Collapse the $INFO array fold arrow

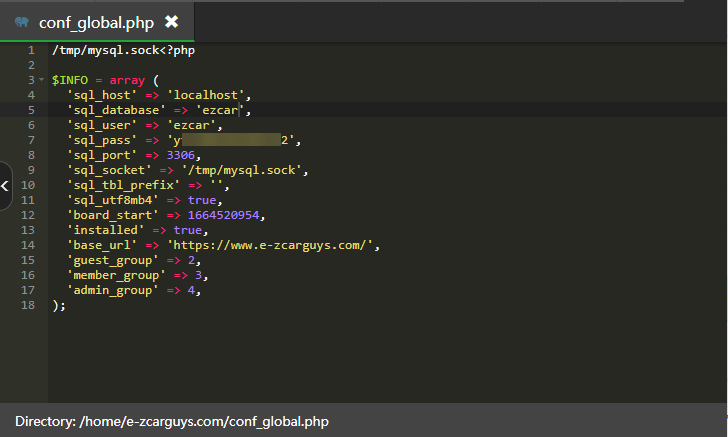click(41, 80)
